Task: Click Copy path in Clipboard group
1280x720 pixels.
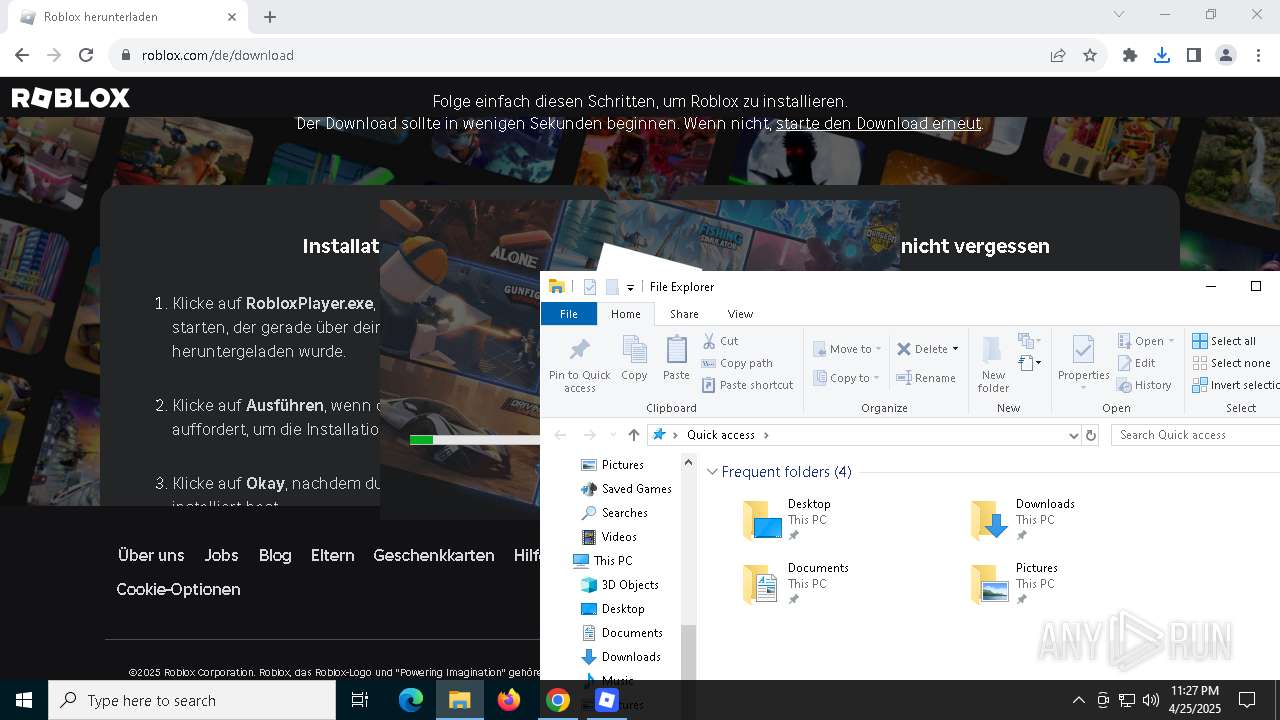Action: [737, 363]
